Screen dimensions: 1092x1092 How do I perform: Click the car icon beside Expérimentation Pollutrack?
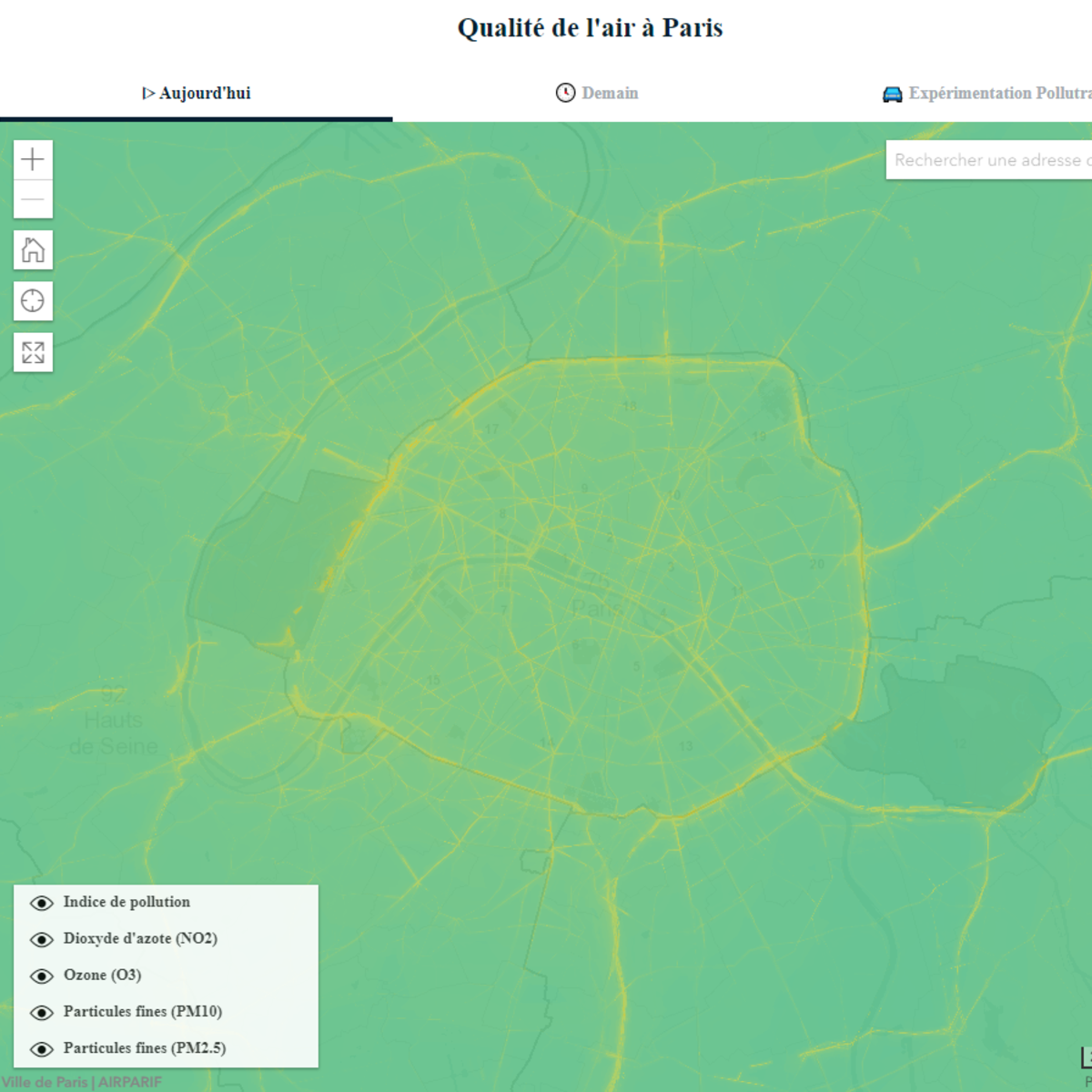pos(892,92)
